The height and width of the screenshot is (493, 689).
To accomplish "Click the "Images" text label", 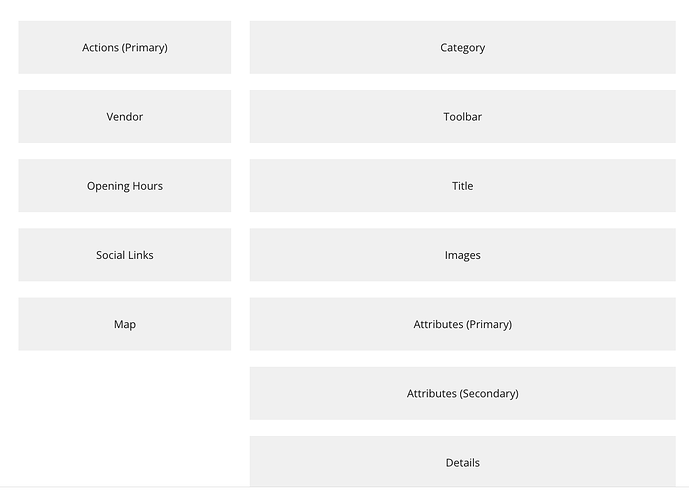I will (x=463, y=255).
